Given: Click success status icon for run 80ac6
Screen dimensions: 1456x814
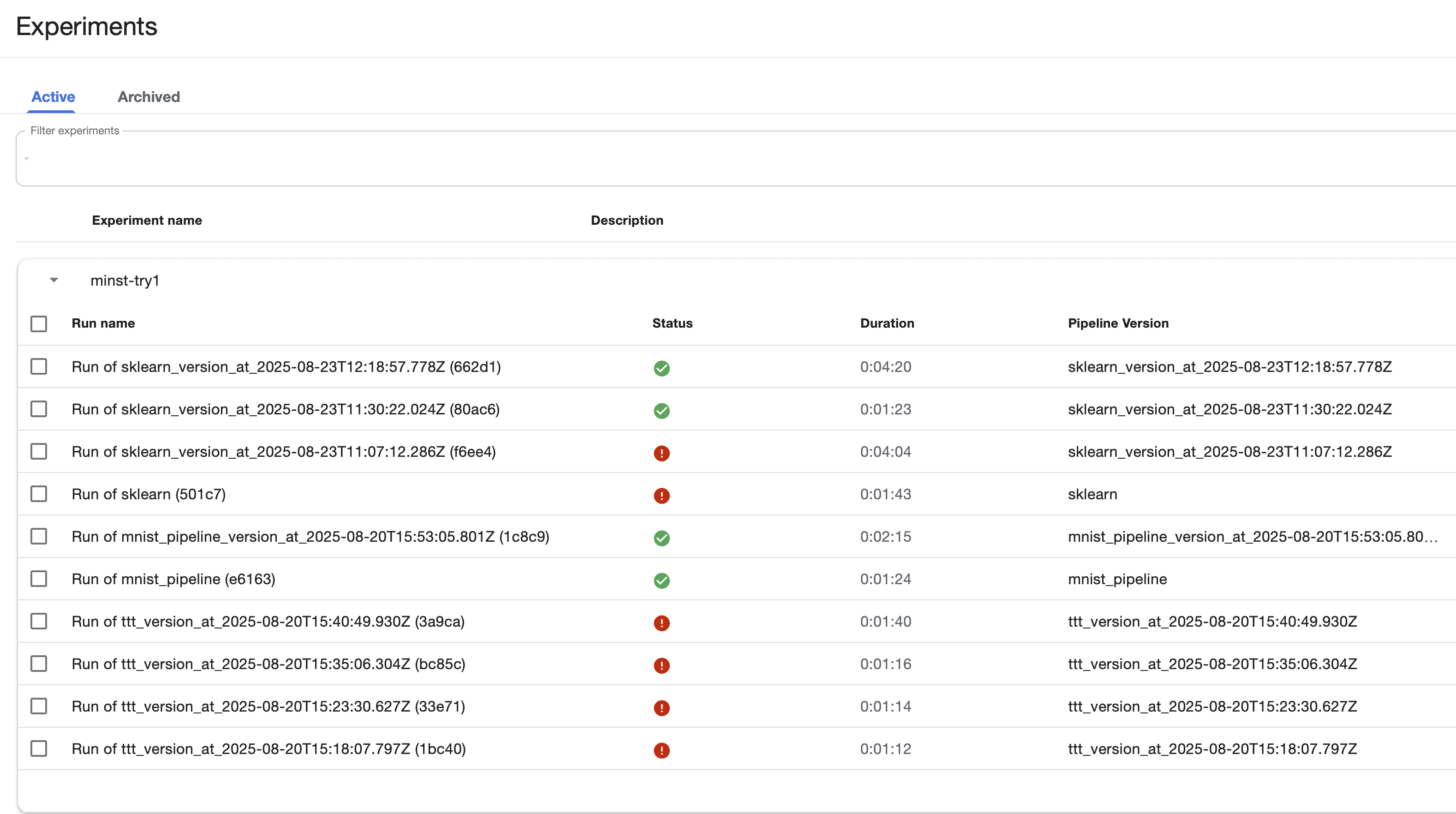Looking at the screenshot, I should pyautogui.click(x=661, y=410).
